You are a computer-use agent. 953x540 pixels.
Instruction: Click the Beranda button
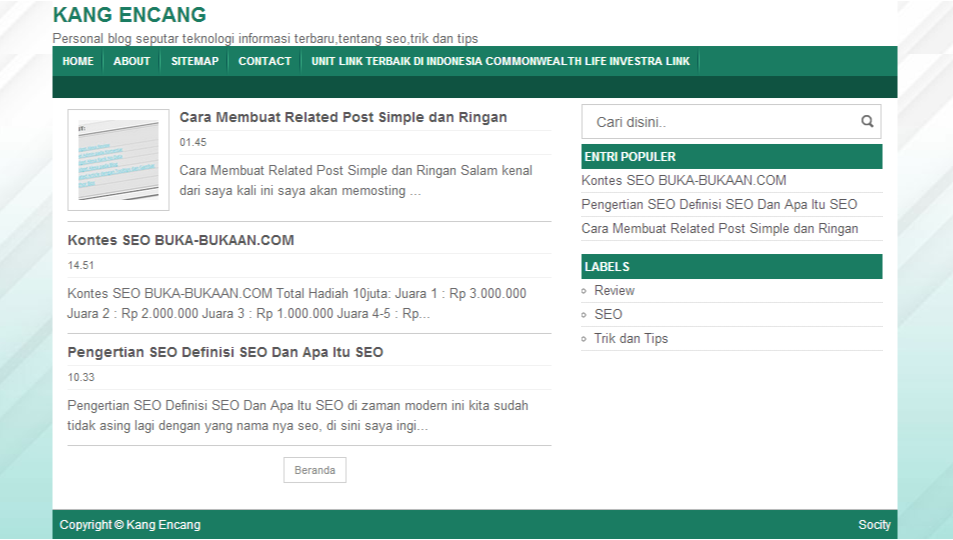click(x=315, y=470)
